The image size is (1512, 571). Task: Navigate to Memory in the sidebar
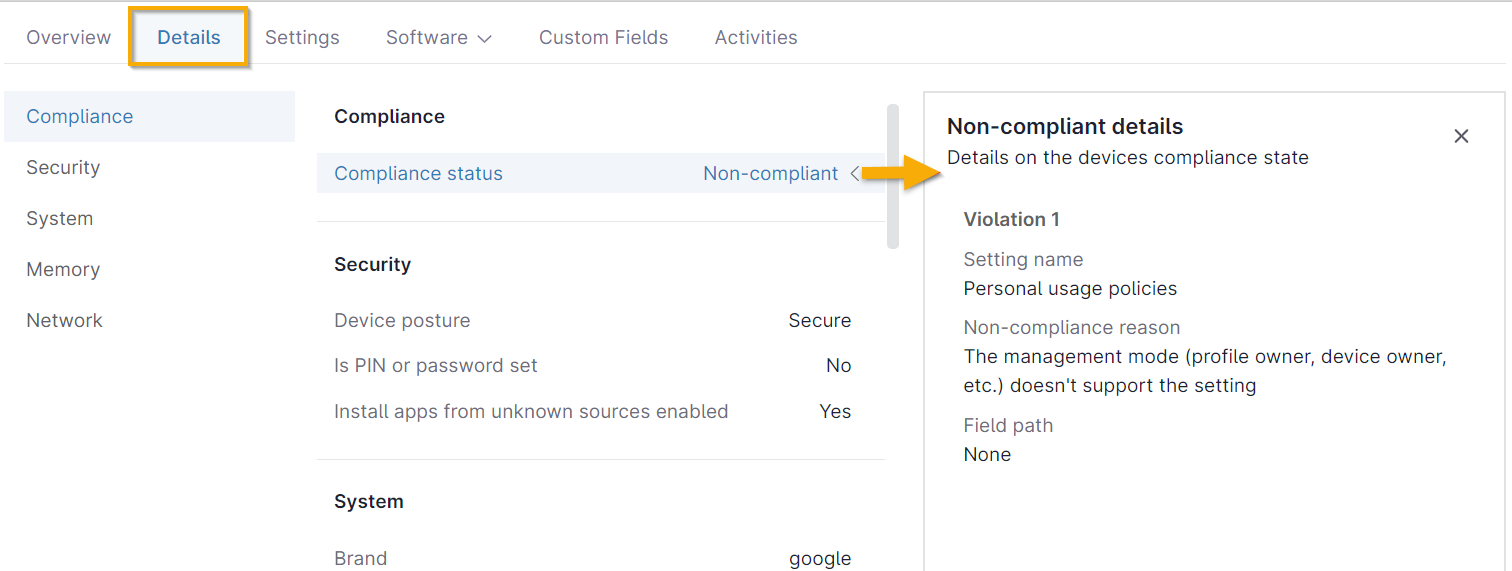click(63, 269)
